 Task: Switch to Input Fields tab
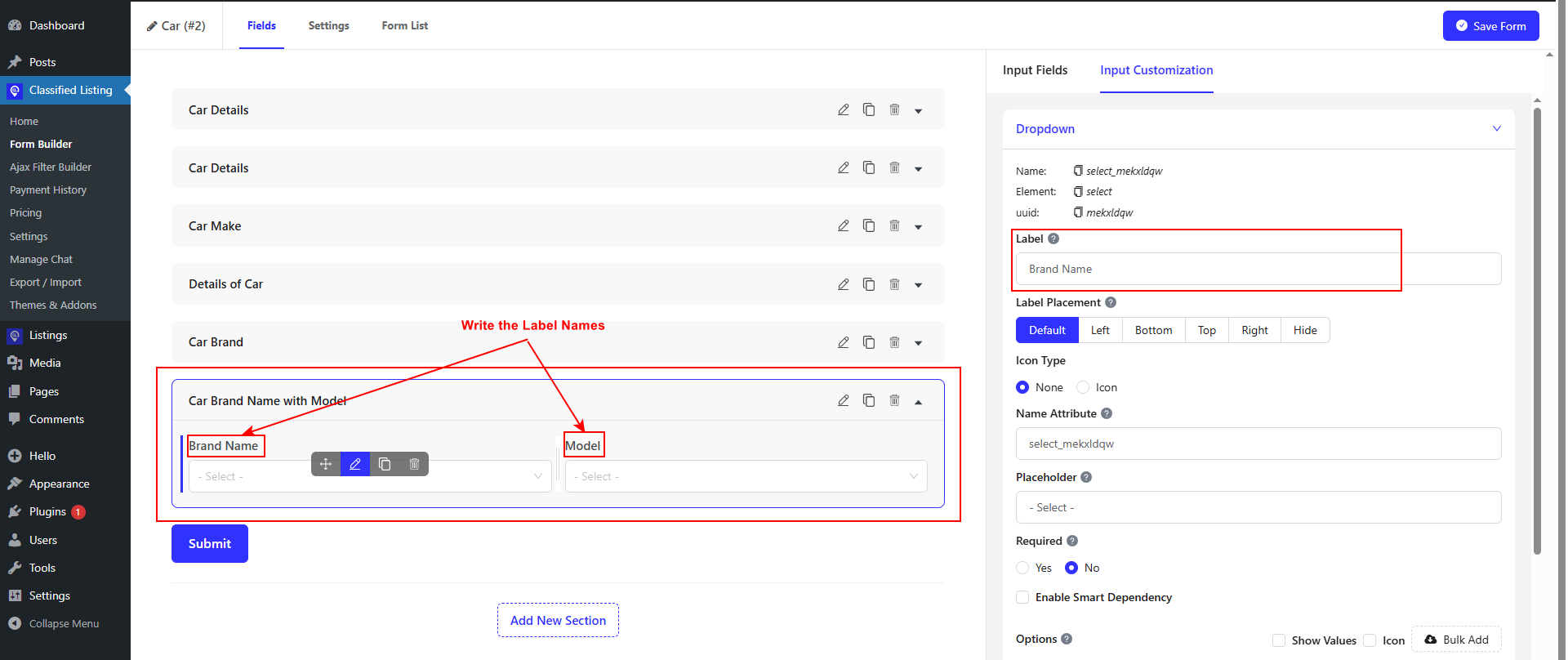(1035, 70)
